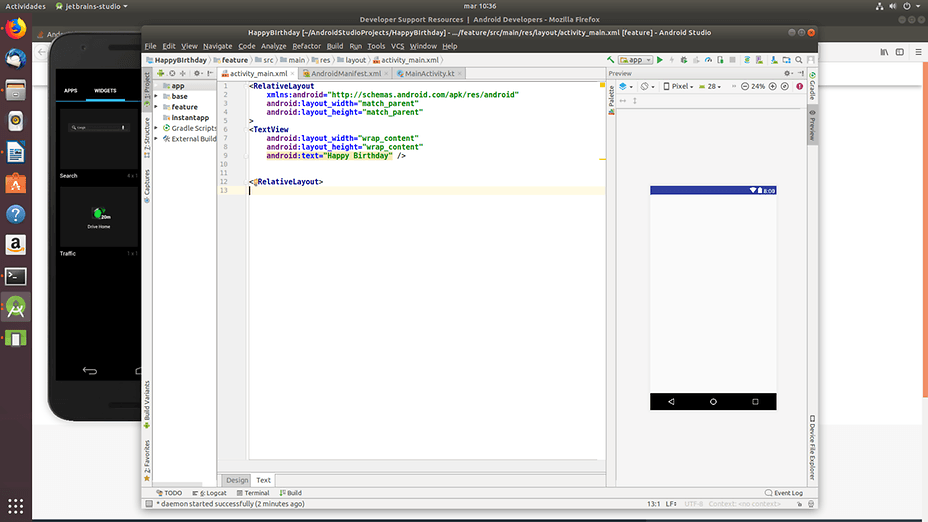
Task: Toggle the Build Variants tool window
Action: click(147, 404)
